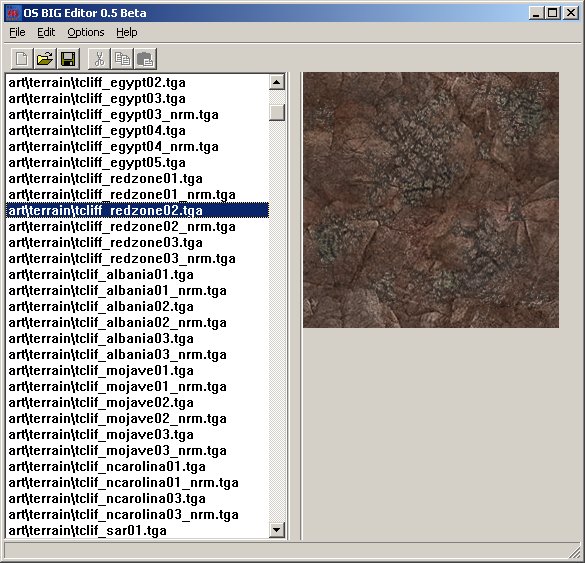Select art\terrain\tclif_albania01_nrm.tga
The height and width of the screenshot is (563, 585).
click(x=137, y=291)
